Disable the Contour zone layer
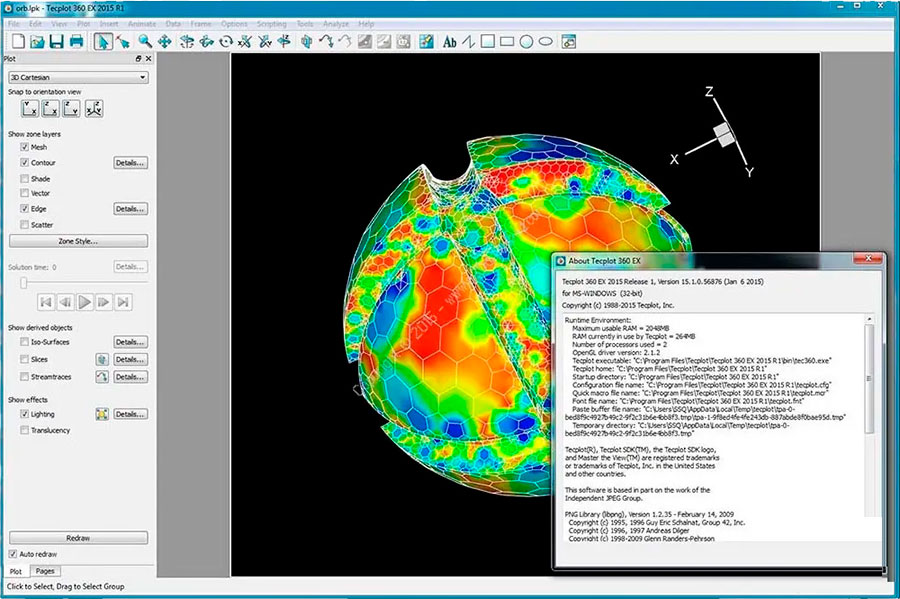 pos(25,162)
